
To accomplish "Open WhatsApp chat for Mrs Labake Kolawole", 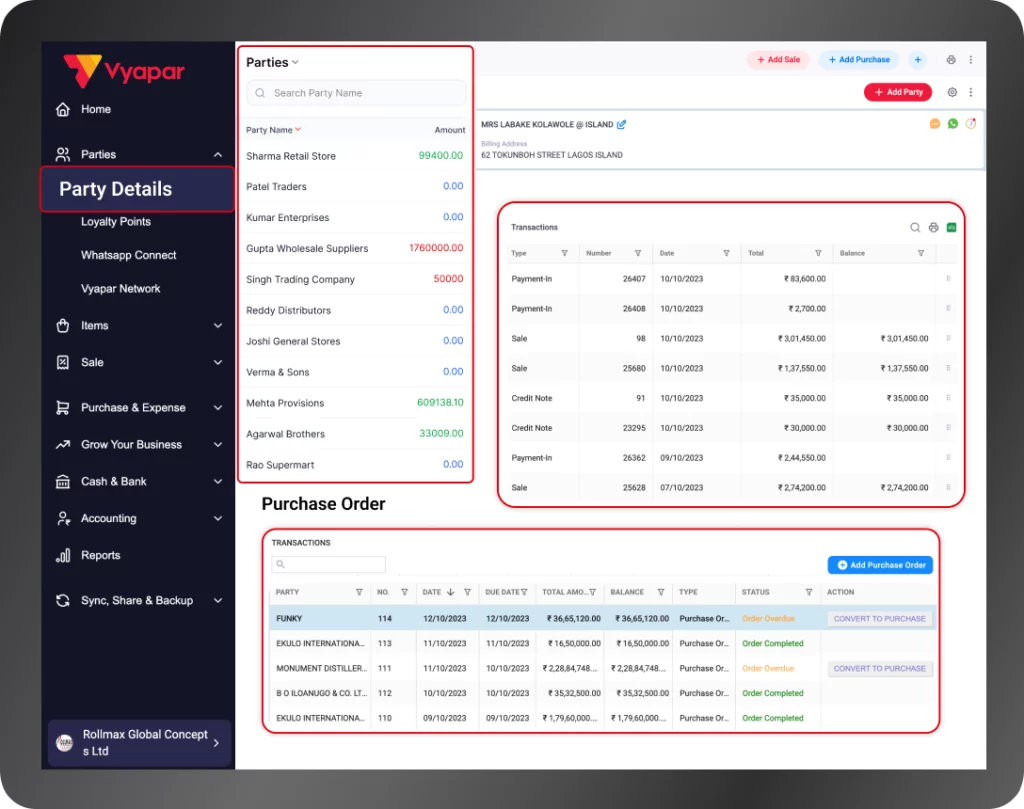I will tap(953, 123).
